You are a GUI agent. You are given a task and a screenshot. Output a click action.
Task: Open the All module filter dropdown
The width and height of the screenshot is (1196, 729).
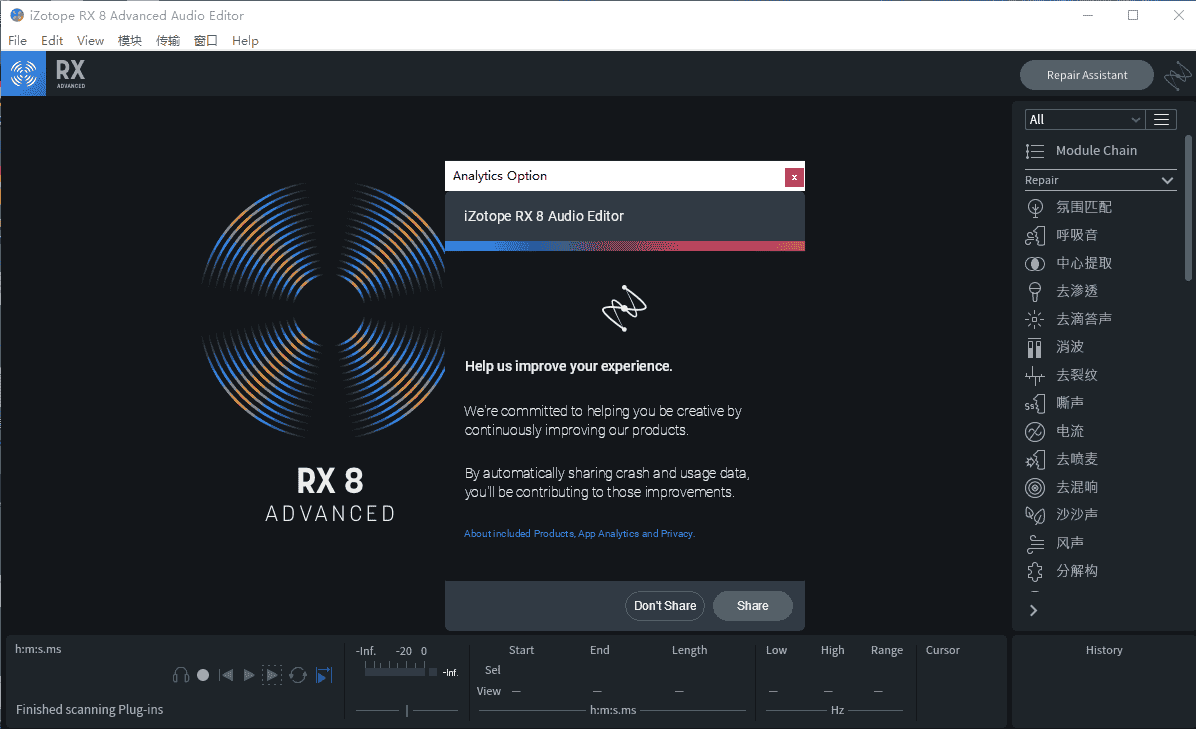coord(1084,119)
